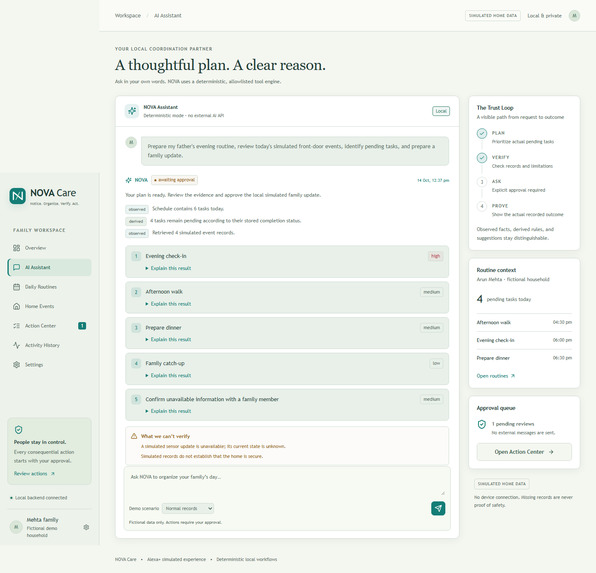Screen dimensions: 596x573
Task: Expand Explain this result for Family catch-up
Action: tap(168, 375)
